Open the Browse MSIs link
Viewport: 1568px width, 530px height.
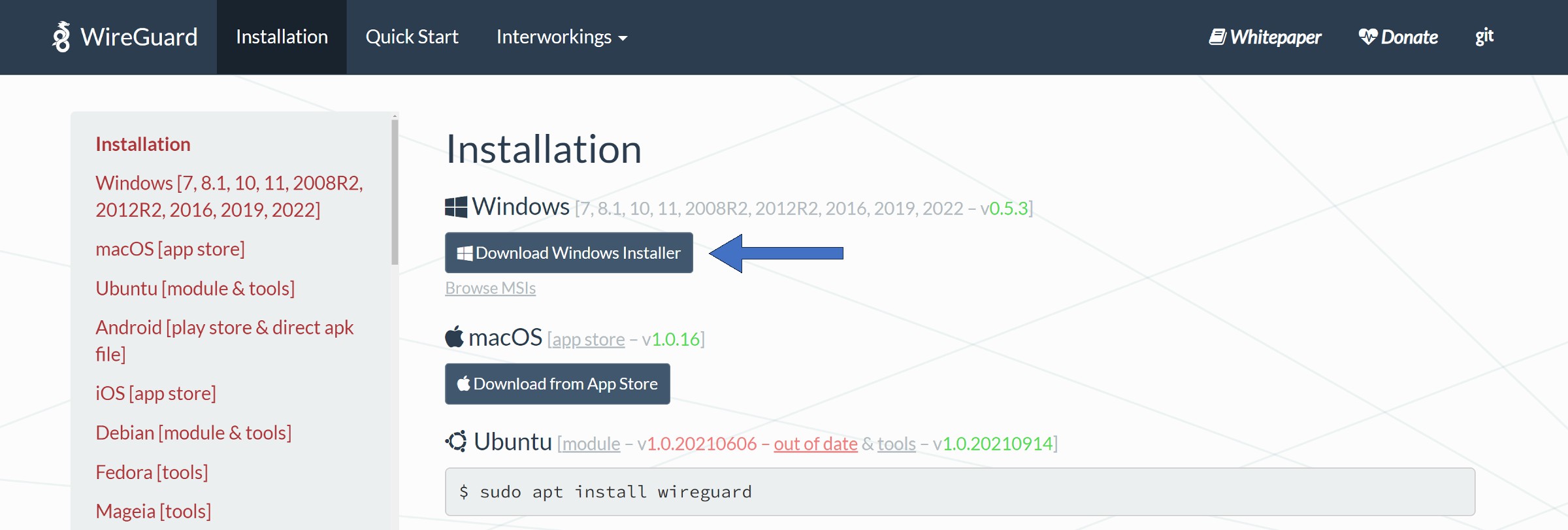point(490,288)
